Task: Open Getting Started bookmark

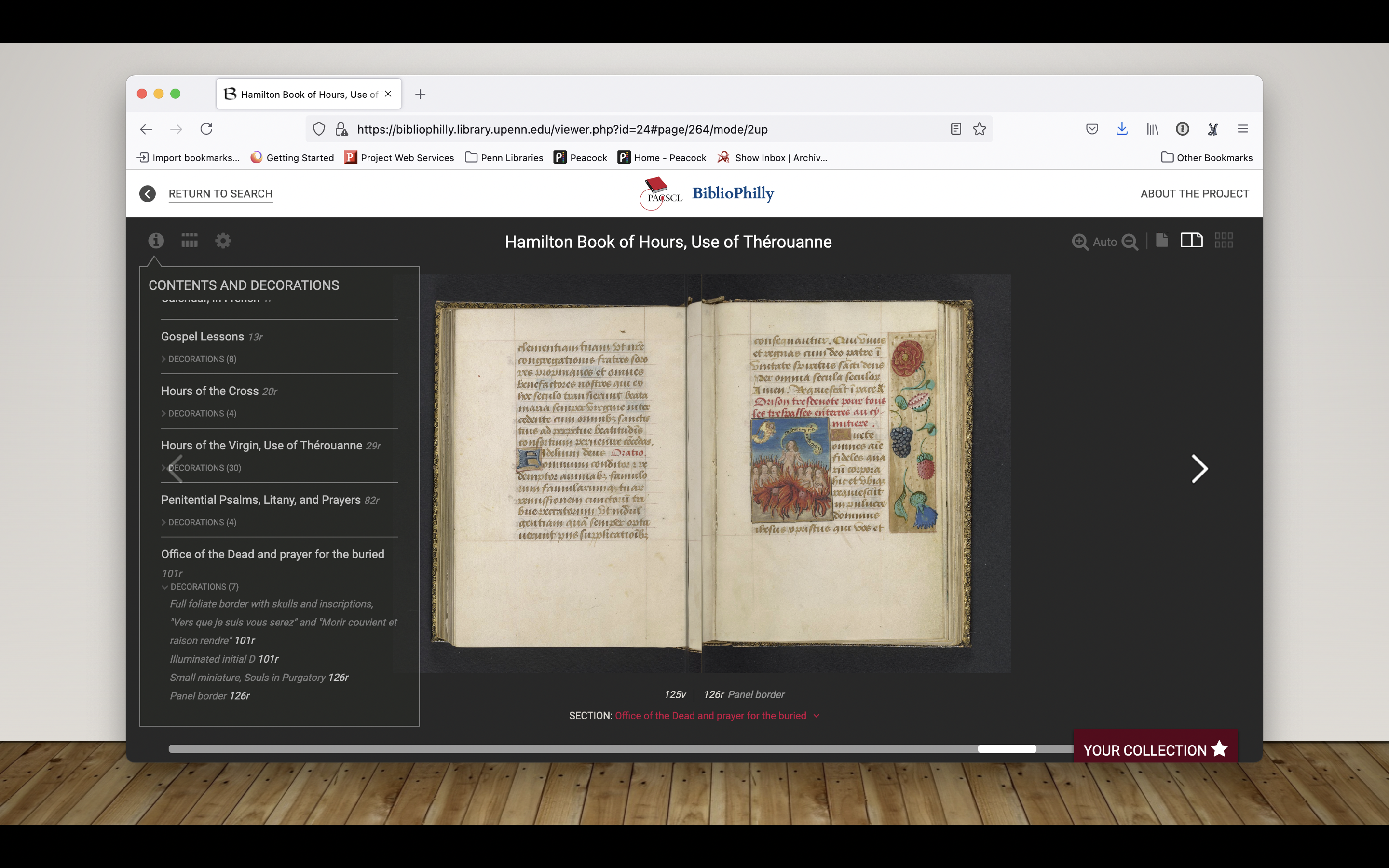Action: (292, 157)
